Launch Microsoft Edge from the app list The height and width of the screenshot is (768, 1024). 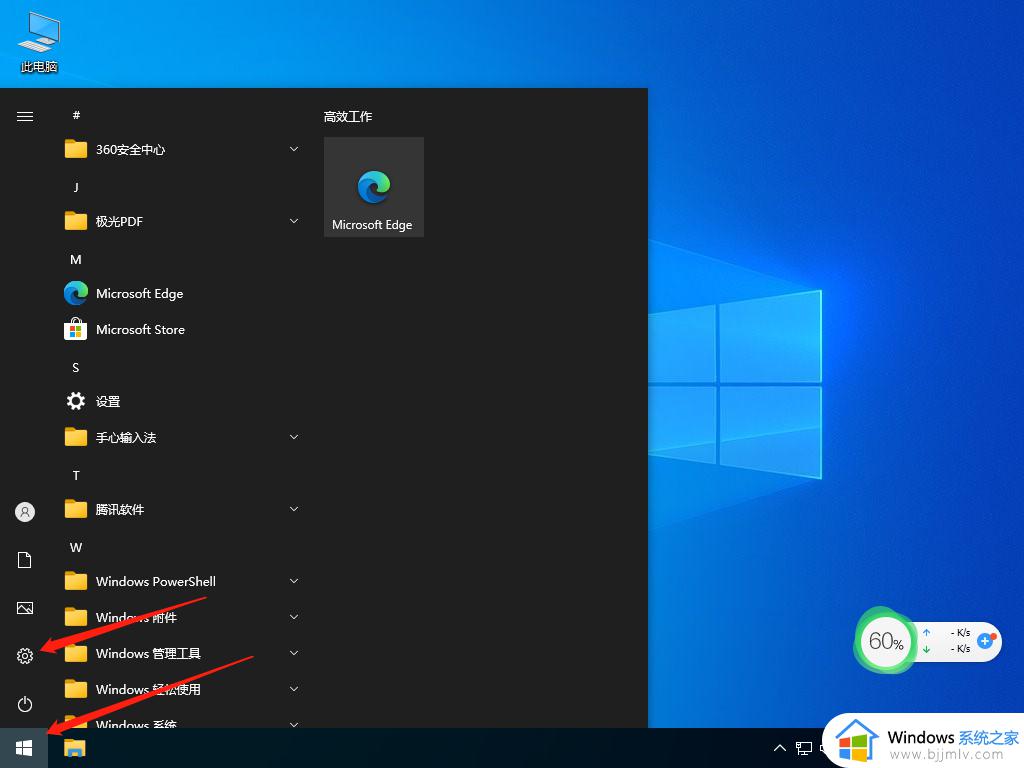pos(180,293)
